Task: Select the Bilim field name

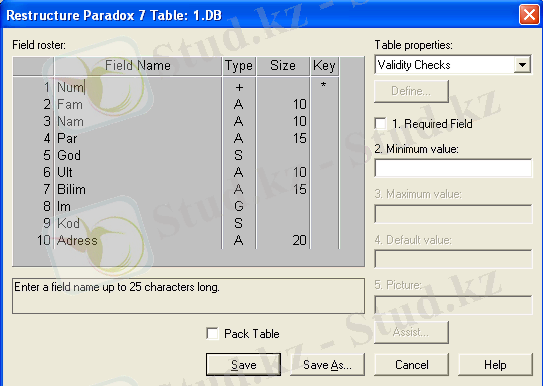Action: pos(71,189)
